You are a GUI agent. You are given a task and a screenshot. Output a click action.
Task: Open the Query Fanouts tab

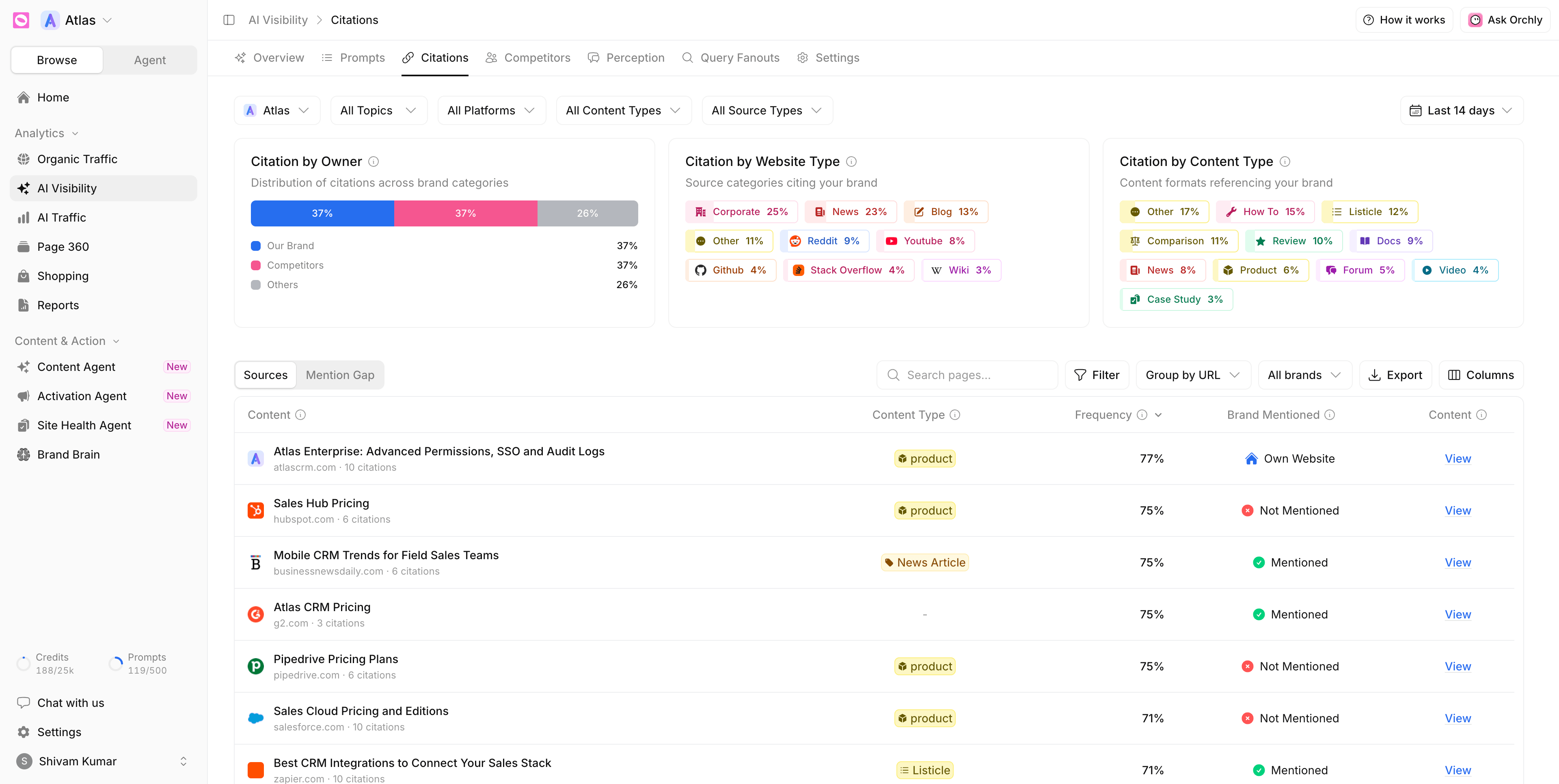[730, 58]
